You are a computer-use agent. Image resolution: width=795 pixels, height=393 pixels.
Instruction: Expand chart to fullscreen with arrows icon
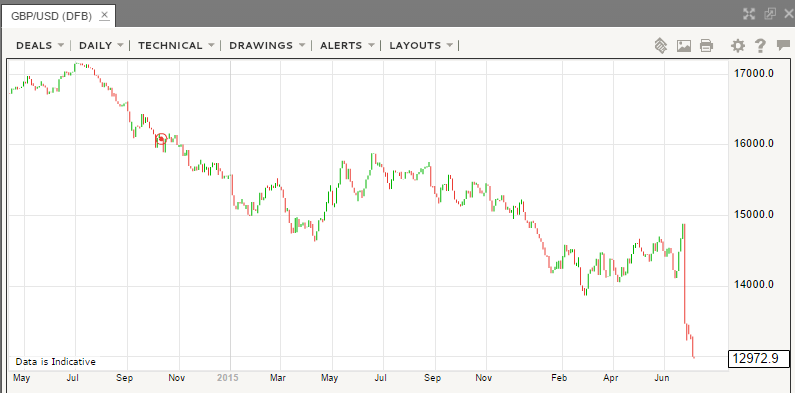749,14
